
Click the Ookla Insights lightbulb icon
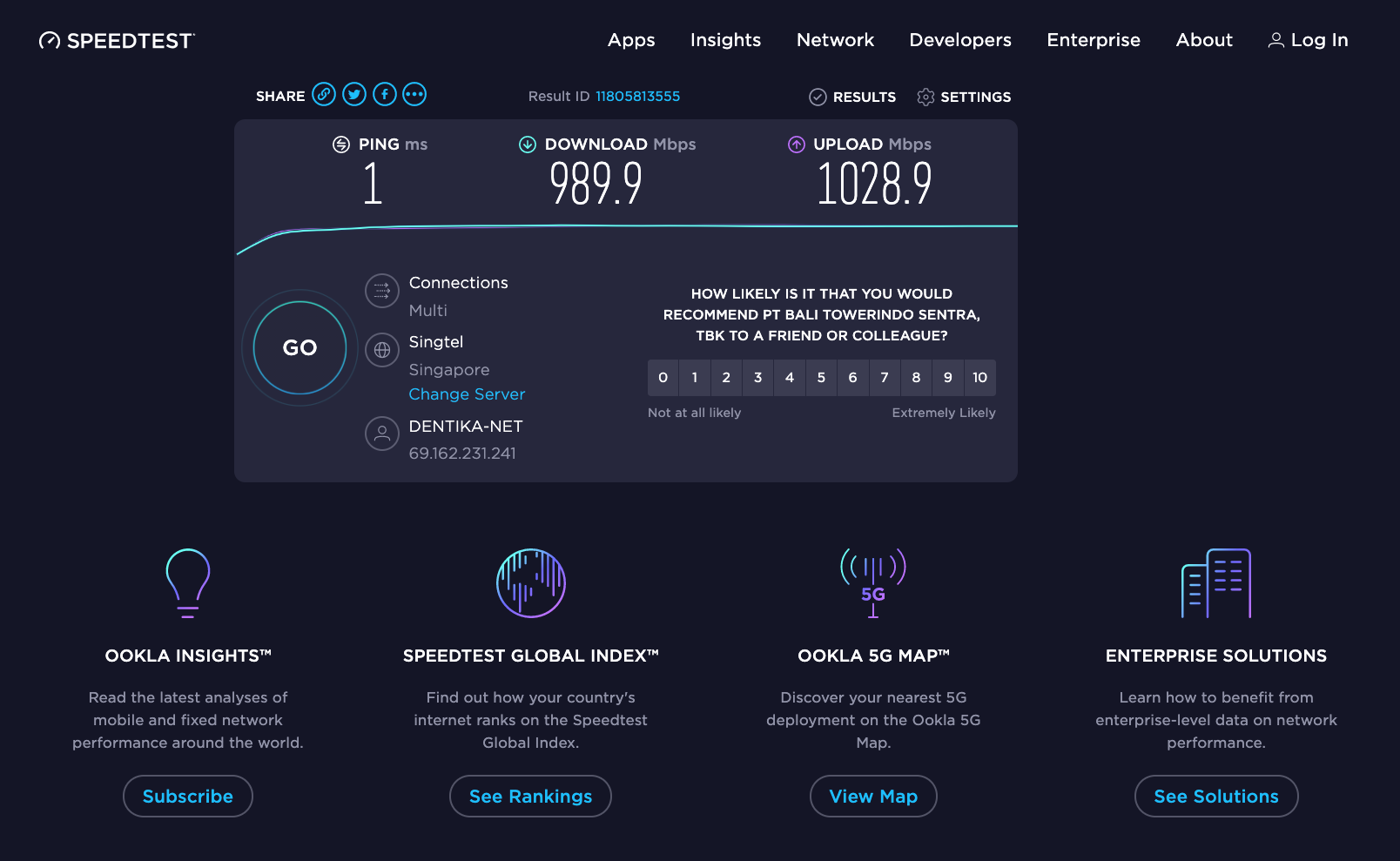pyautogui.click(x=188, y=583)
